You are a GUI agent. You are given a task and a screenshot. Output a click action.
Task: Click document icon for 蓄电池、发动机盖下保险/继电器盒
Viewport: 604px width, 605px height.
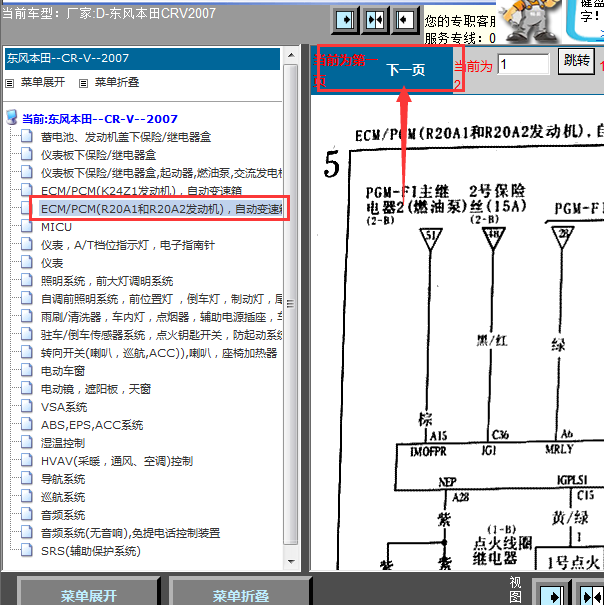click(x=27, y=136)
